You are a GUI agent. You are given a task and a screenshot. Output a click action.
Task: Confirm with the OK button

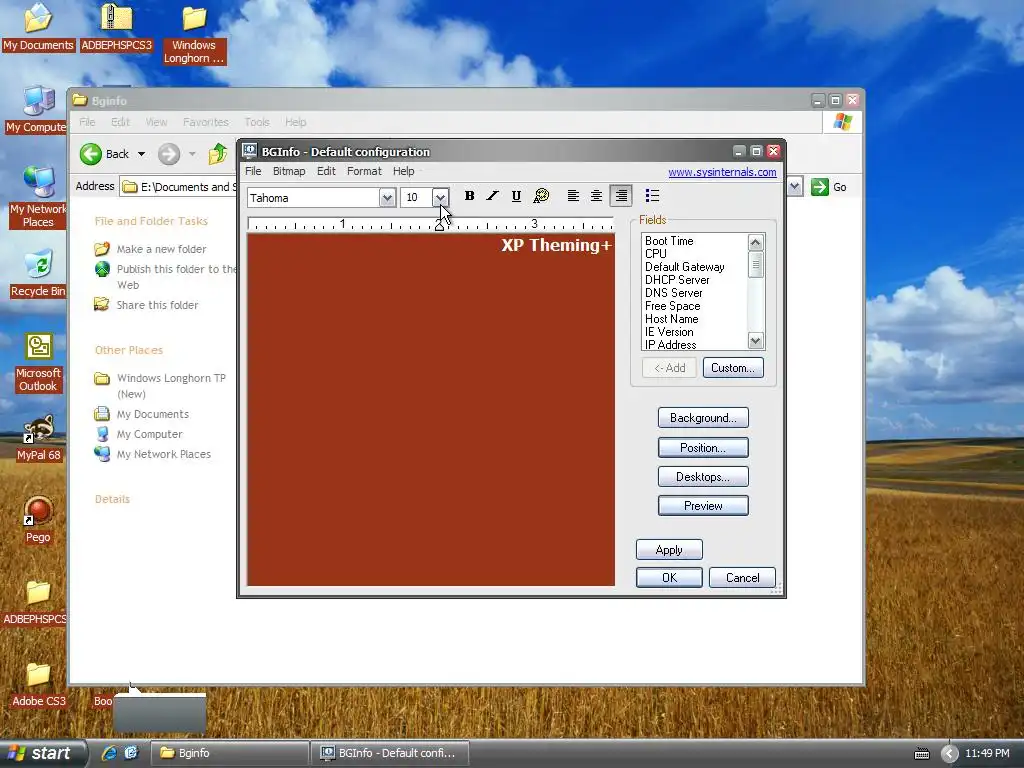tap(669, 578)
